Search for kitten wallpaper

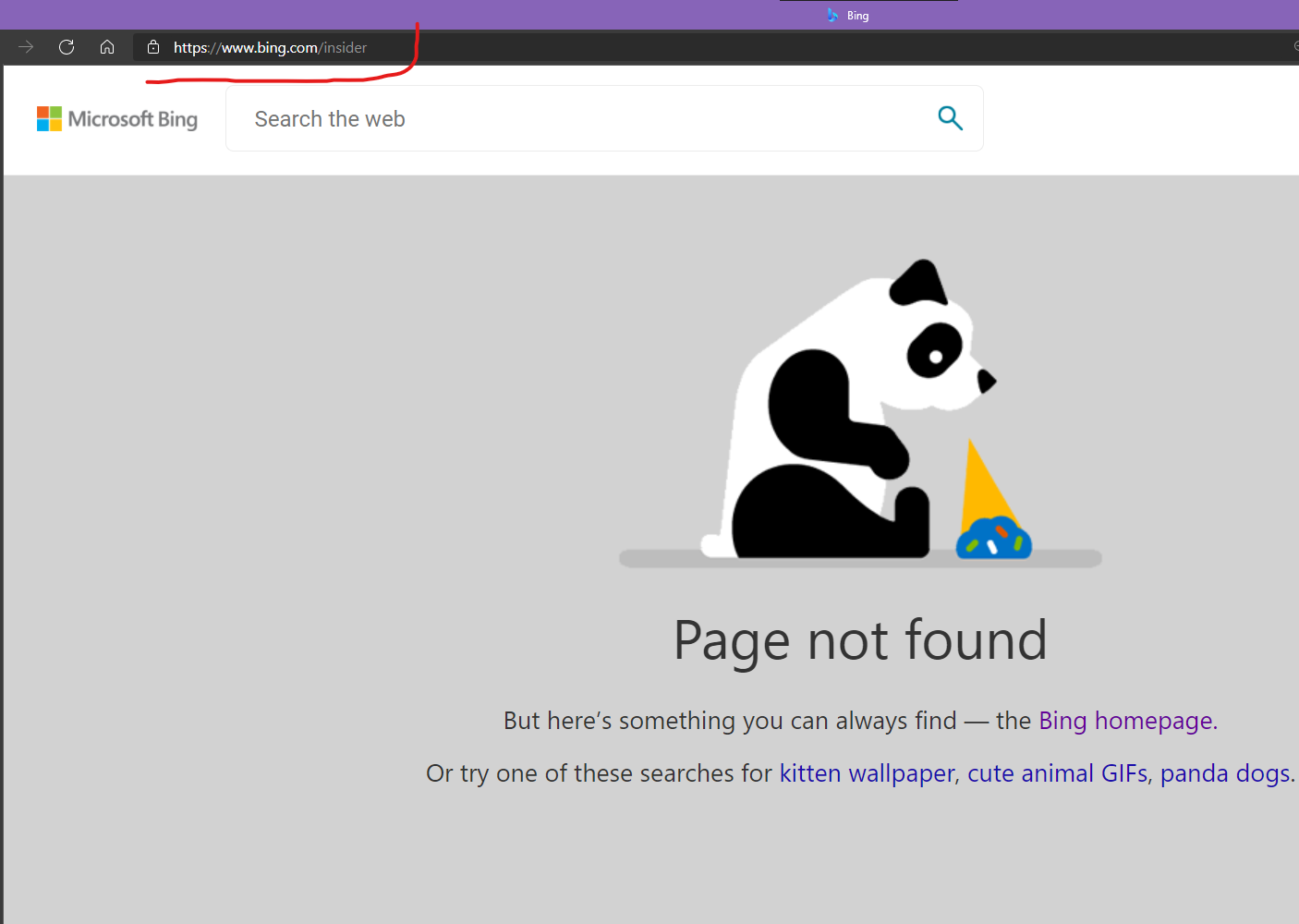tap(866, 773)
